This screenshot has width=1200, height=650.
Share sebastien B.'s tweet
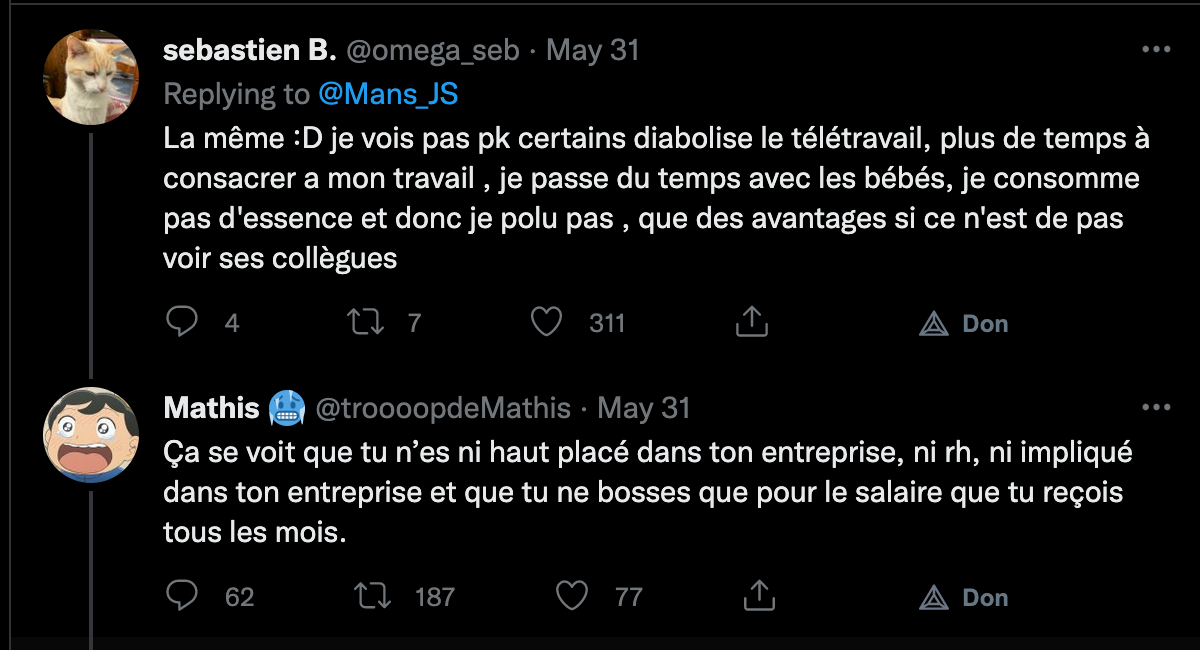[x=750, y=322]
